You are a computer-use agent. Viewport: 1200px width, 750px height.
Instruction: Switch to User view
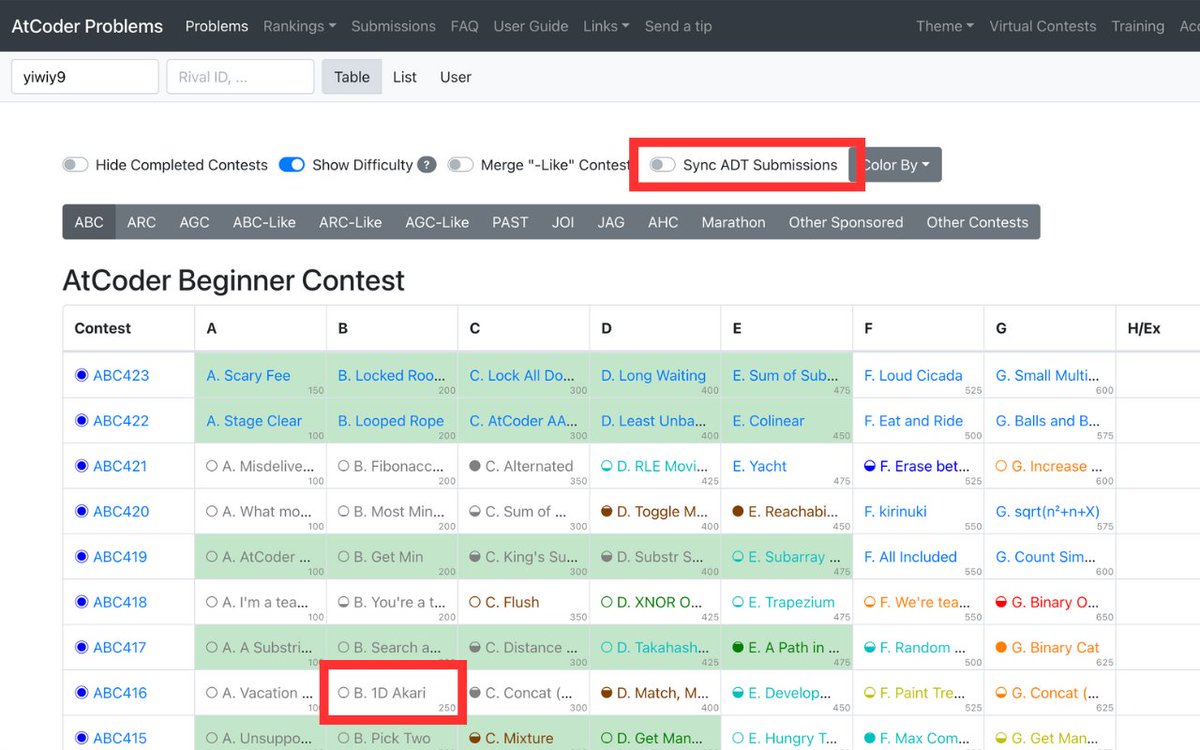tap(456, 77)
